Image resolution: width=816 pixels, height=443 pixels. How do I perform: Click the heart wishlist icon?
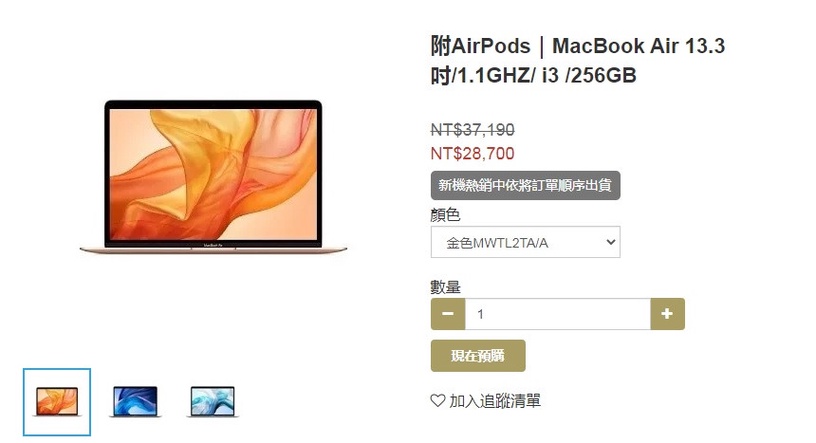point(438,400)
